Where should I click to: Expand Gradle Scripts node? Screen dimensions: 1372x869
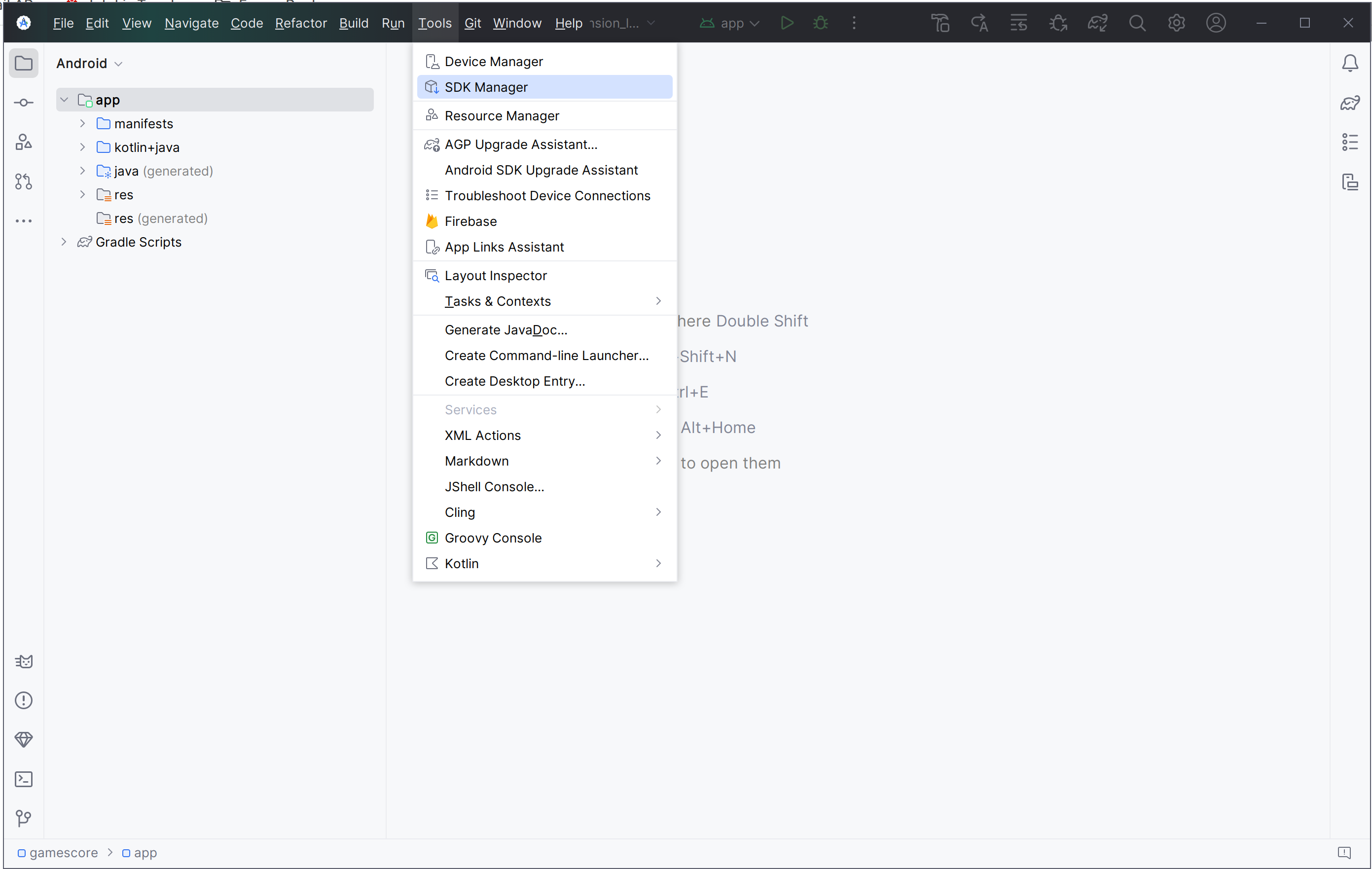tap(64, 242)
